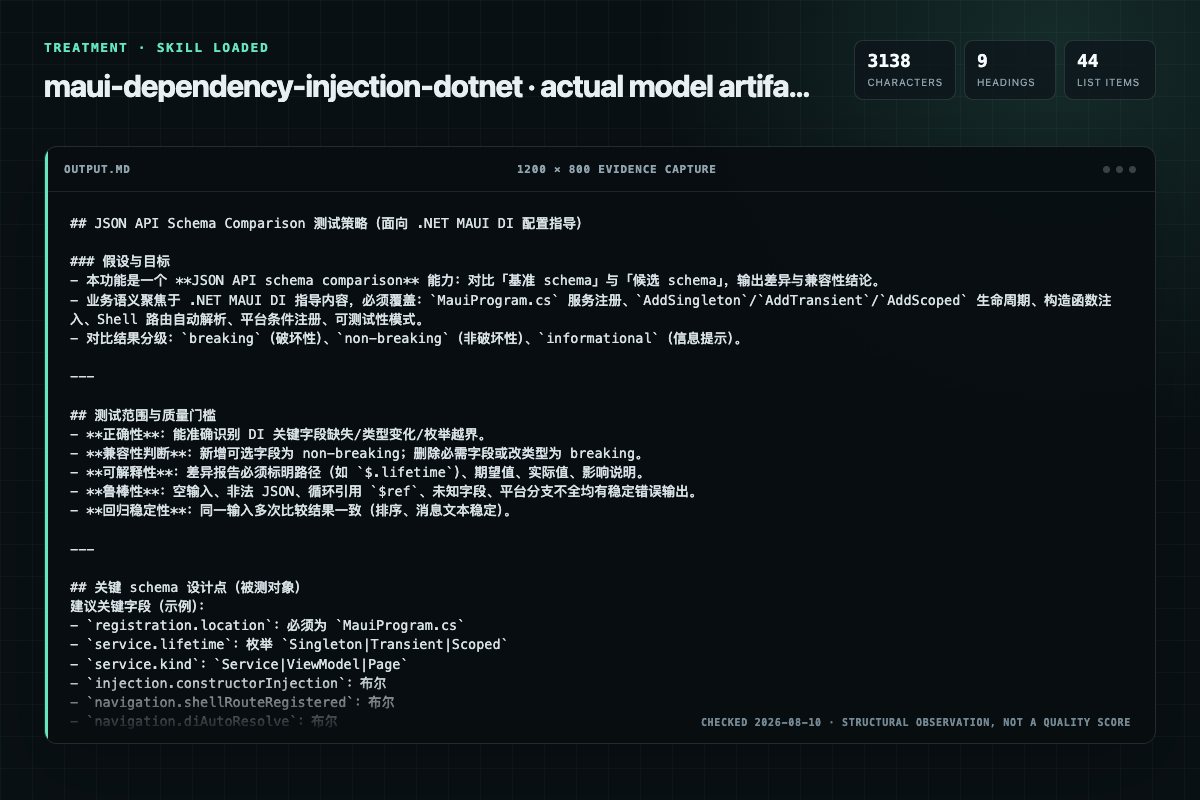1200x800 pixels.
Task: Click the line starting "- 对比结果分级"
Action: (x=409, y=338)
